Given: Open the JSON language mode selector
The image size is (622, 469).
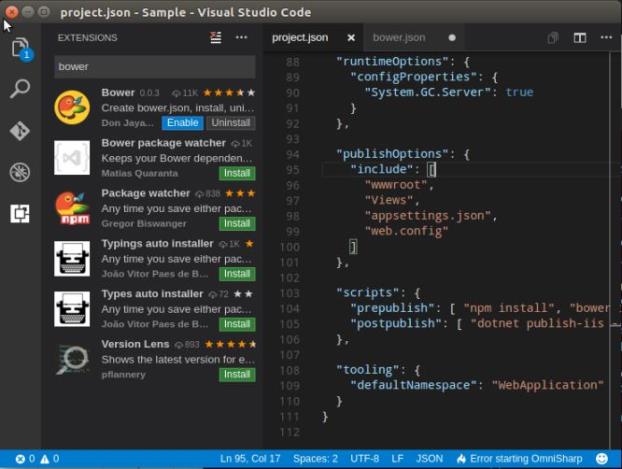Looking at the screenshot, I should [429, 459].
